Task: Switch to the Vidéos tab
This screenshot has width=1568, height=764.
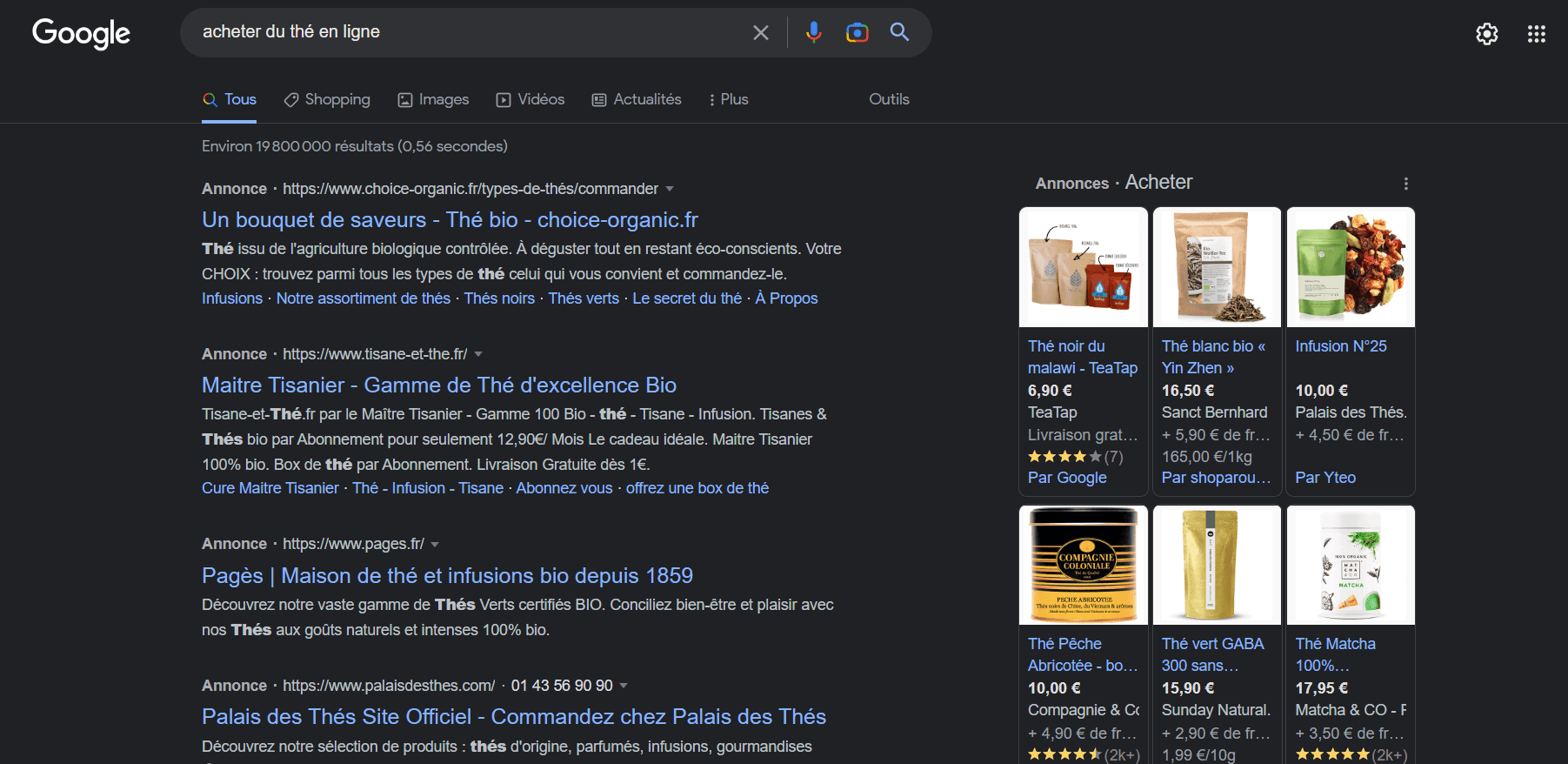Action: (530, 99)
